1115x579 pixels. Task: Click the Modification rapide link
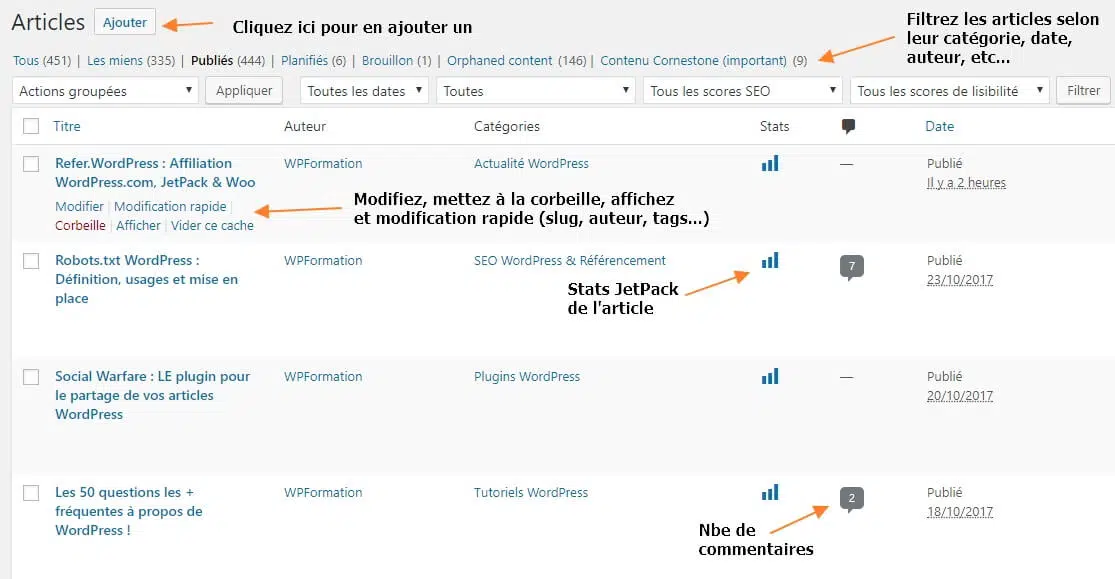point(170,207)
